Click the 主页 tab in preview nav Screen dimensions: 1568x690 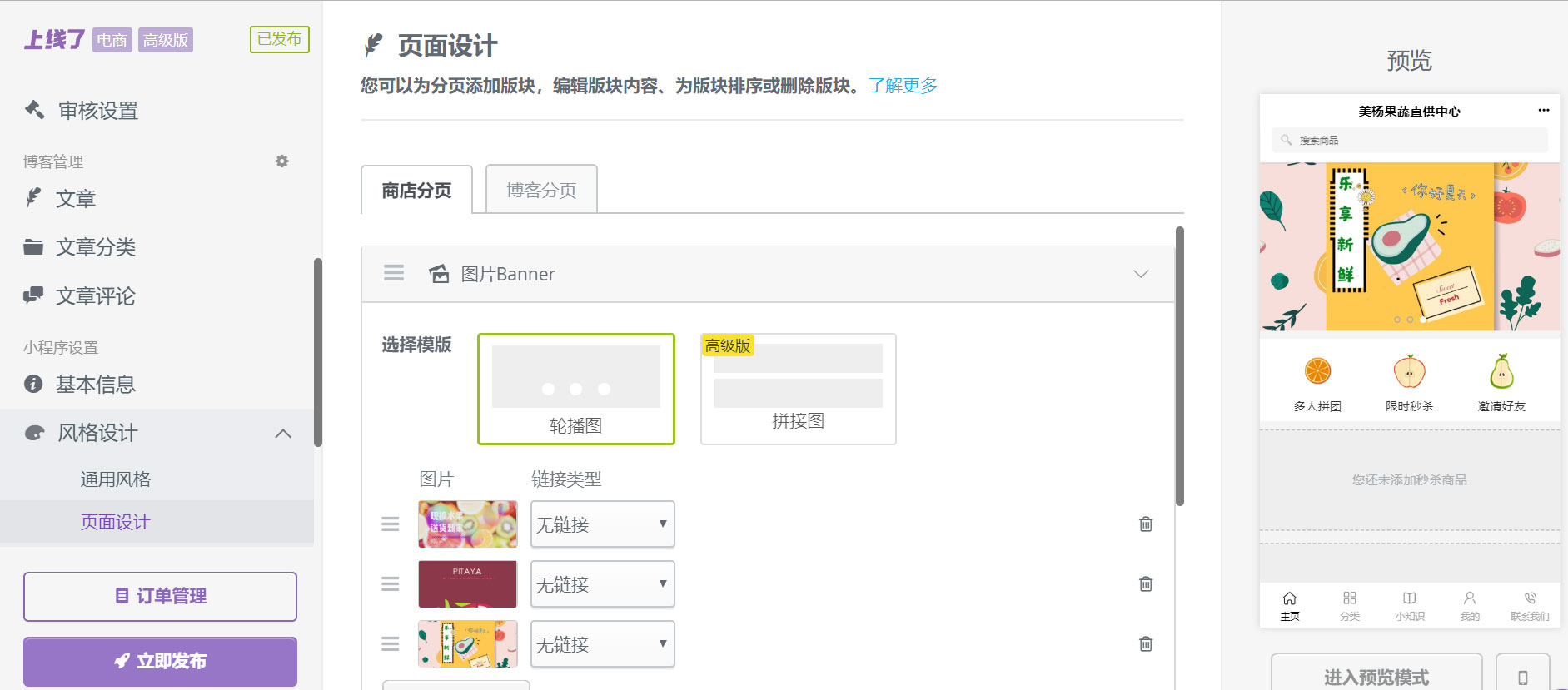click(x=1290, y=606)
